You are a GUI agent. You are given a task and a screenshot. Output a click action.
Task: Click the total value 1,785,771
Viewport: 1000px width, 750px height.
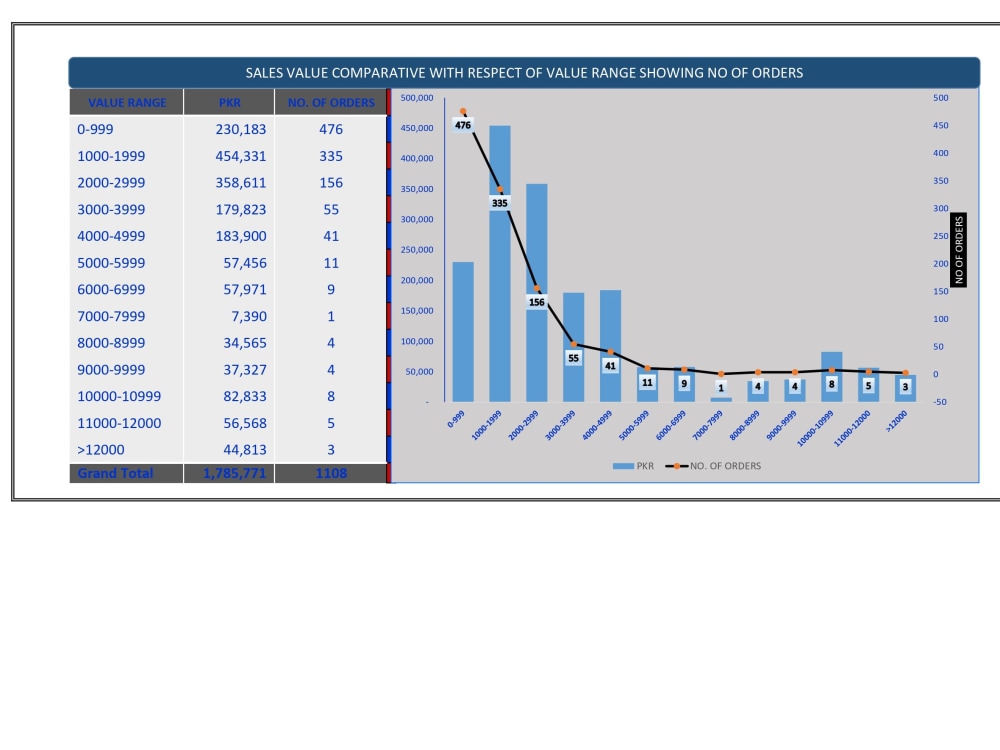236,473
